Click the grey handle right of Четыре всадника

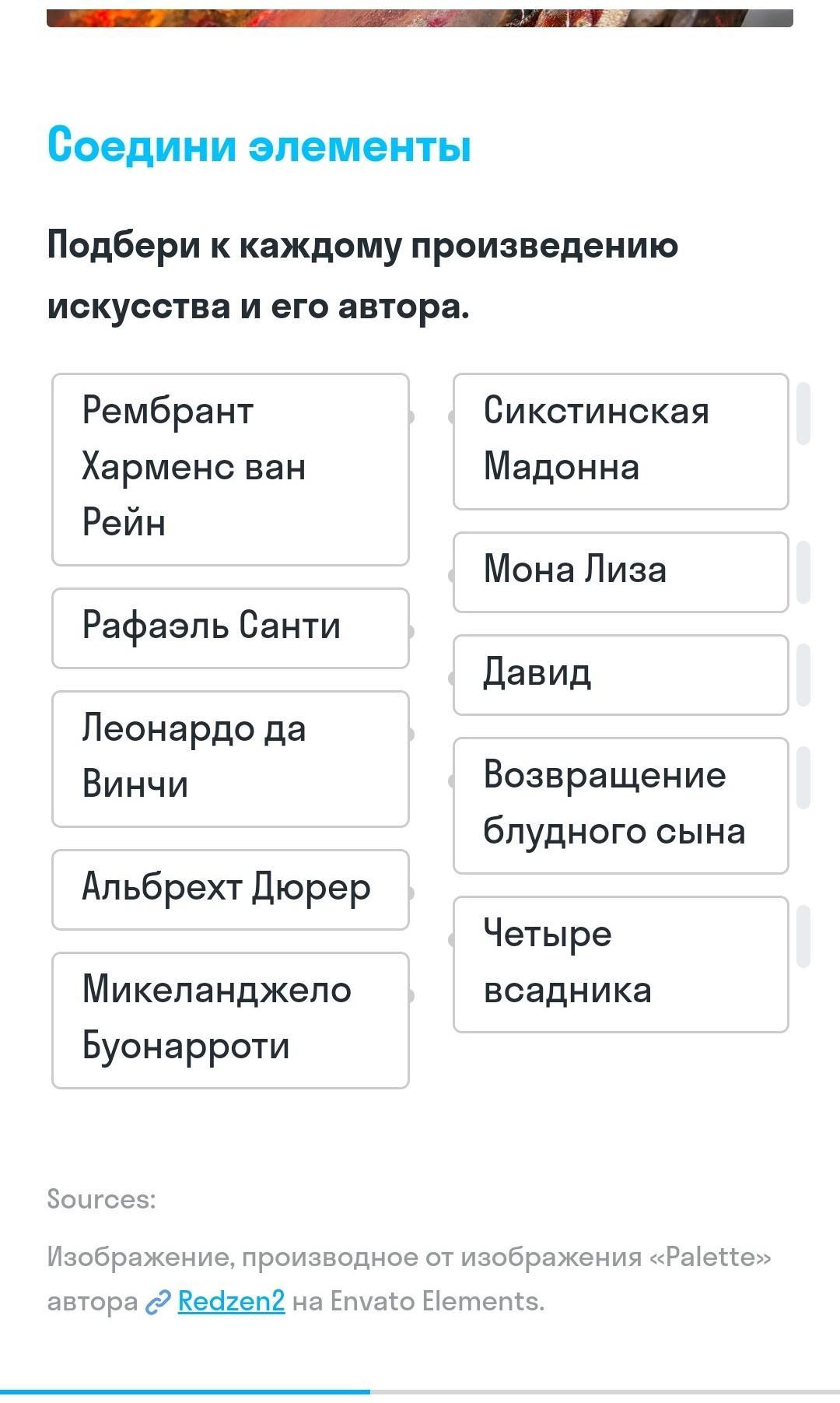pos(803,936)
